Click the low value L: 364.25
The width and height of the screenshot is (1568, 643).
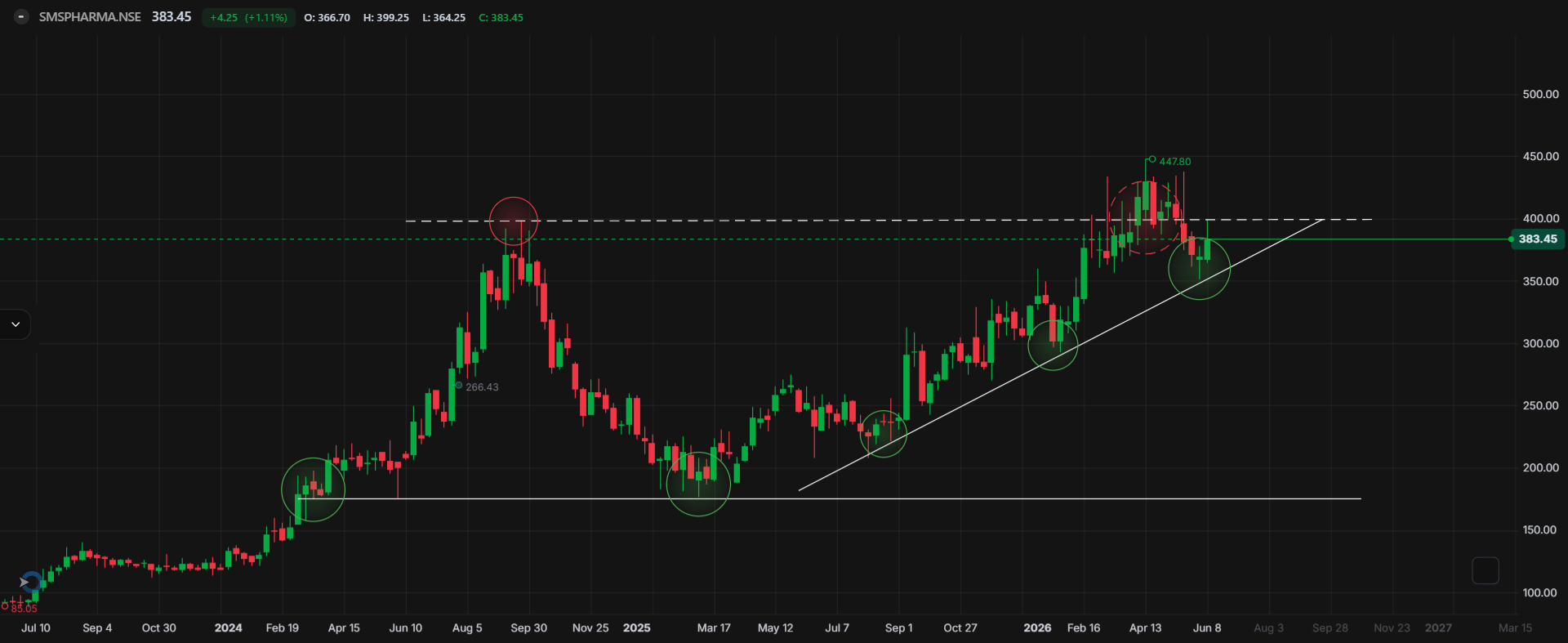point(443,18)
